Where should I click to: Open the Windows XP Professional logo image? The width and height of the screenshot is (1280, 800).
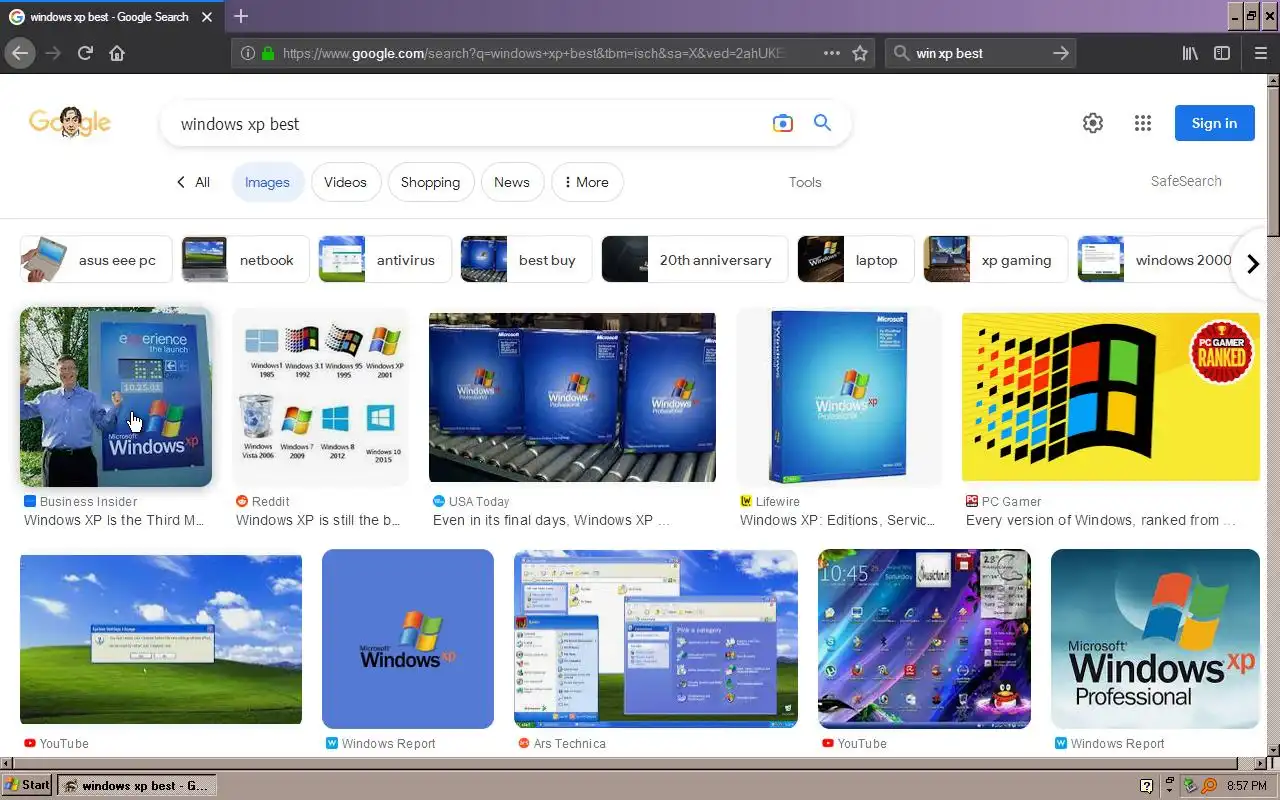coord(1155,639)
